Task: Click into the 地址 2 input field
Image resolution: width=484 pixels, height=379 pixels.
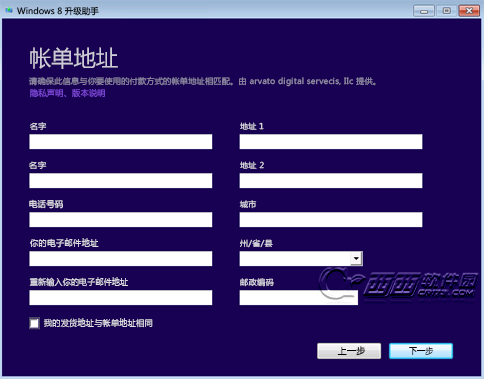Action: 331,181
